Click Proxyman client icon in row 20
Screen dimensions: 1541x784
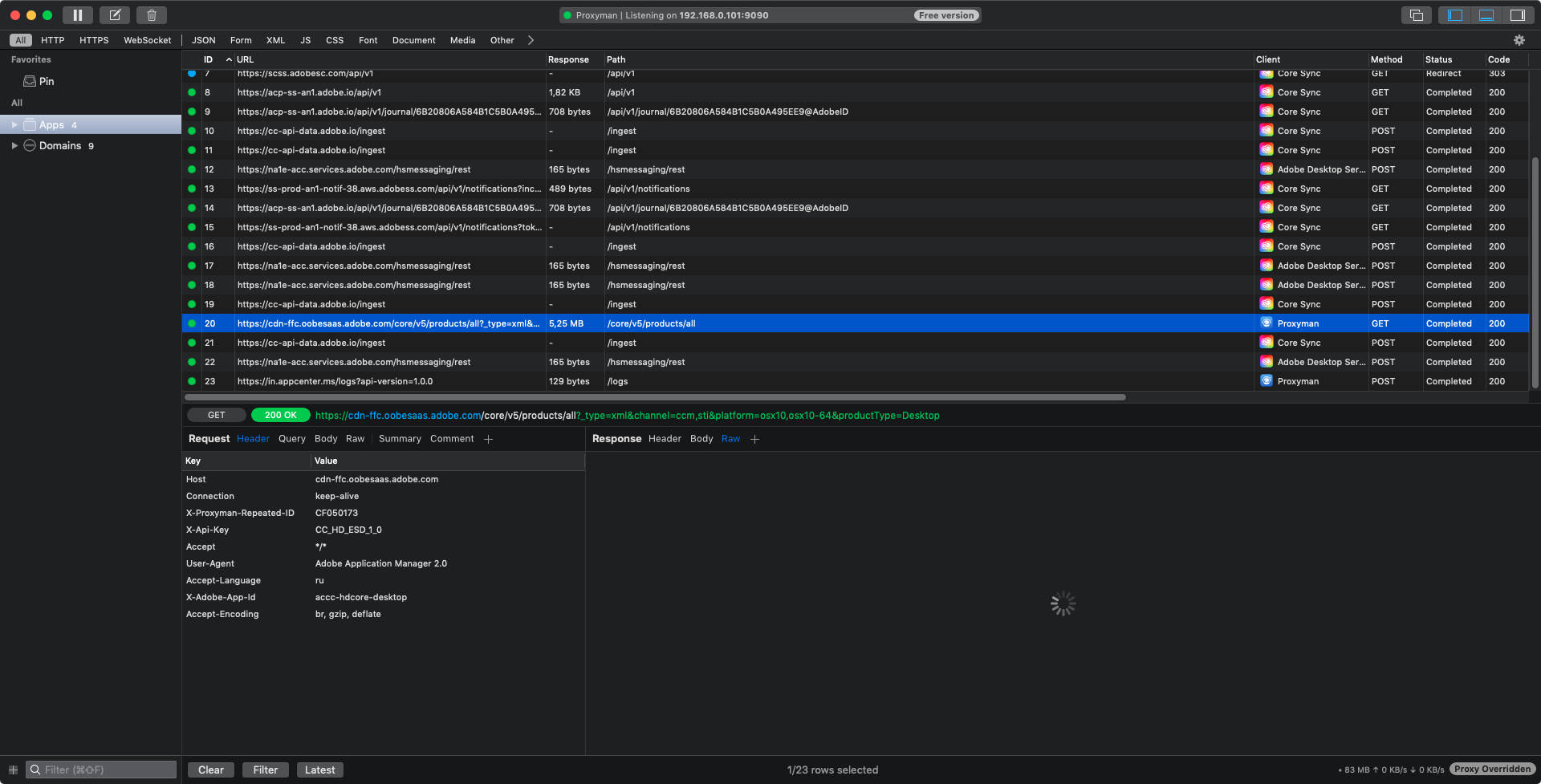[x=1267, y=323]
